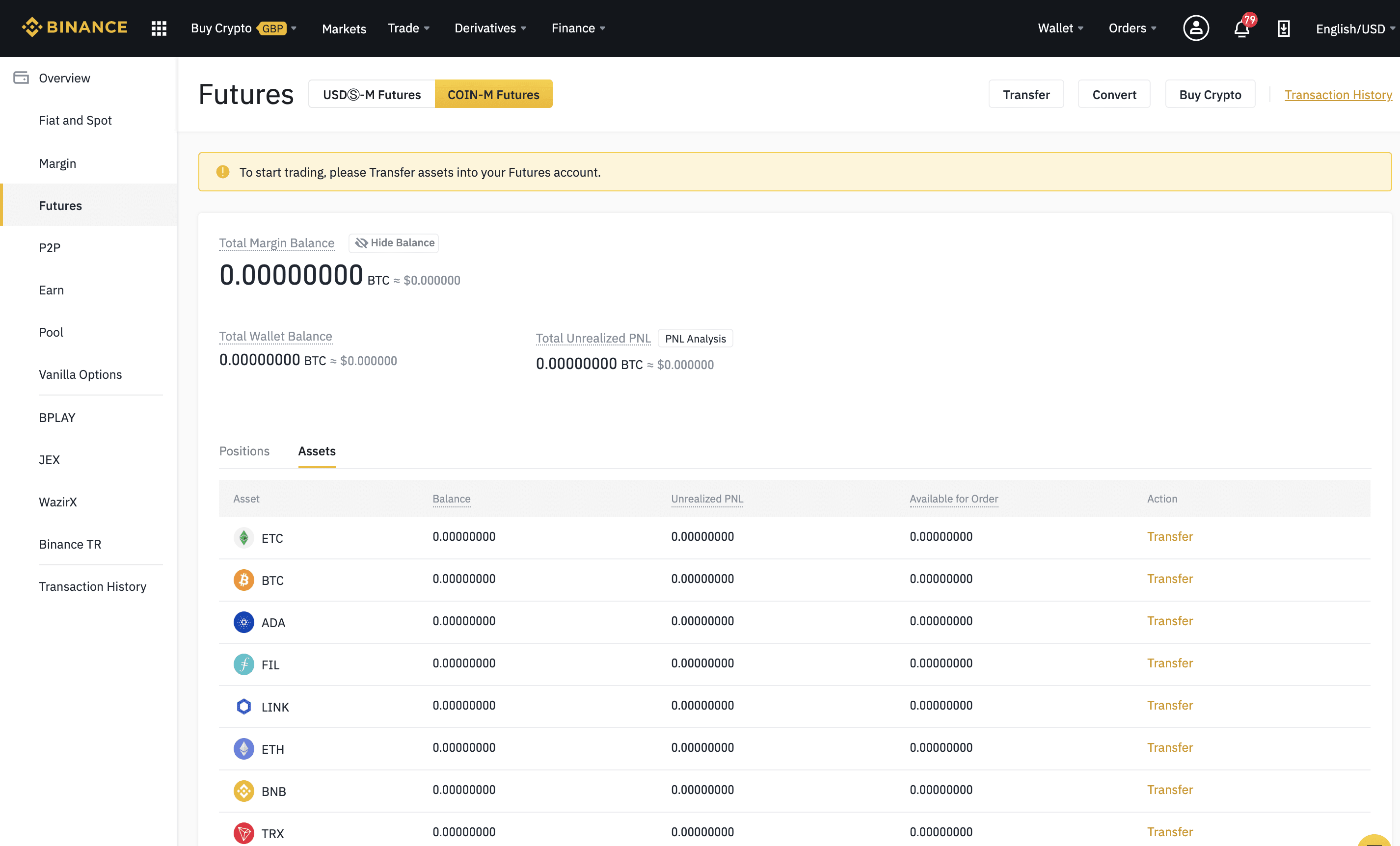This screenshot has height=846, width=1400.
Task: Click Transfer for the TRX row
Action: 1169,831
